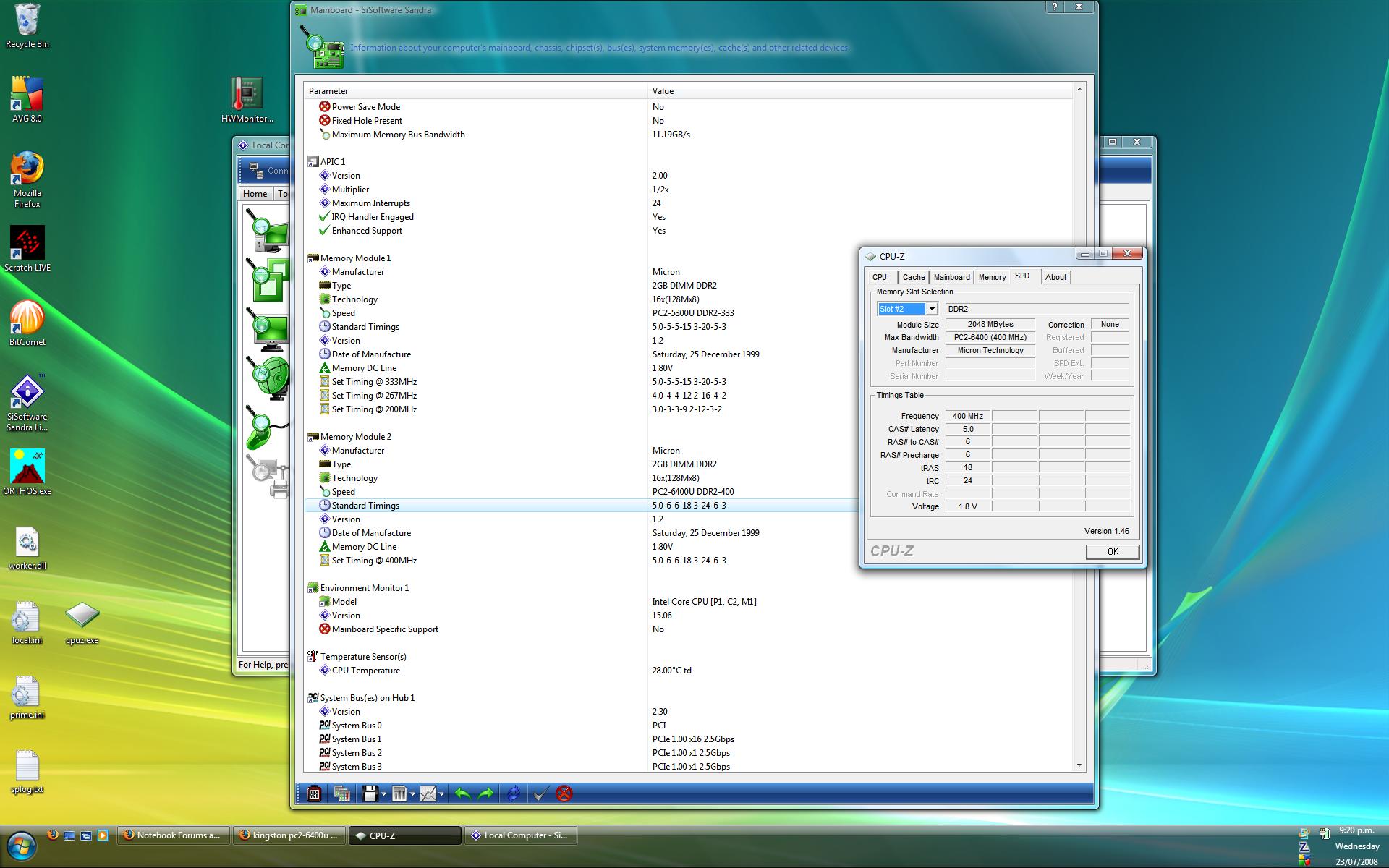Select the ORTHOS.exe desktop icon
Viewport: 1389px width, 868px height.
pos(27,472)
